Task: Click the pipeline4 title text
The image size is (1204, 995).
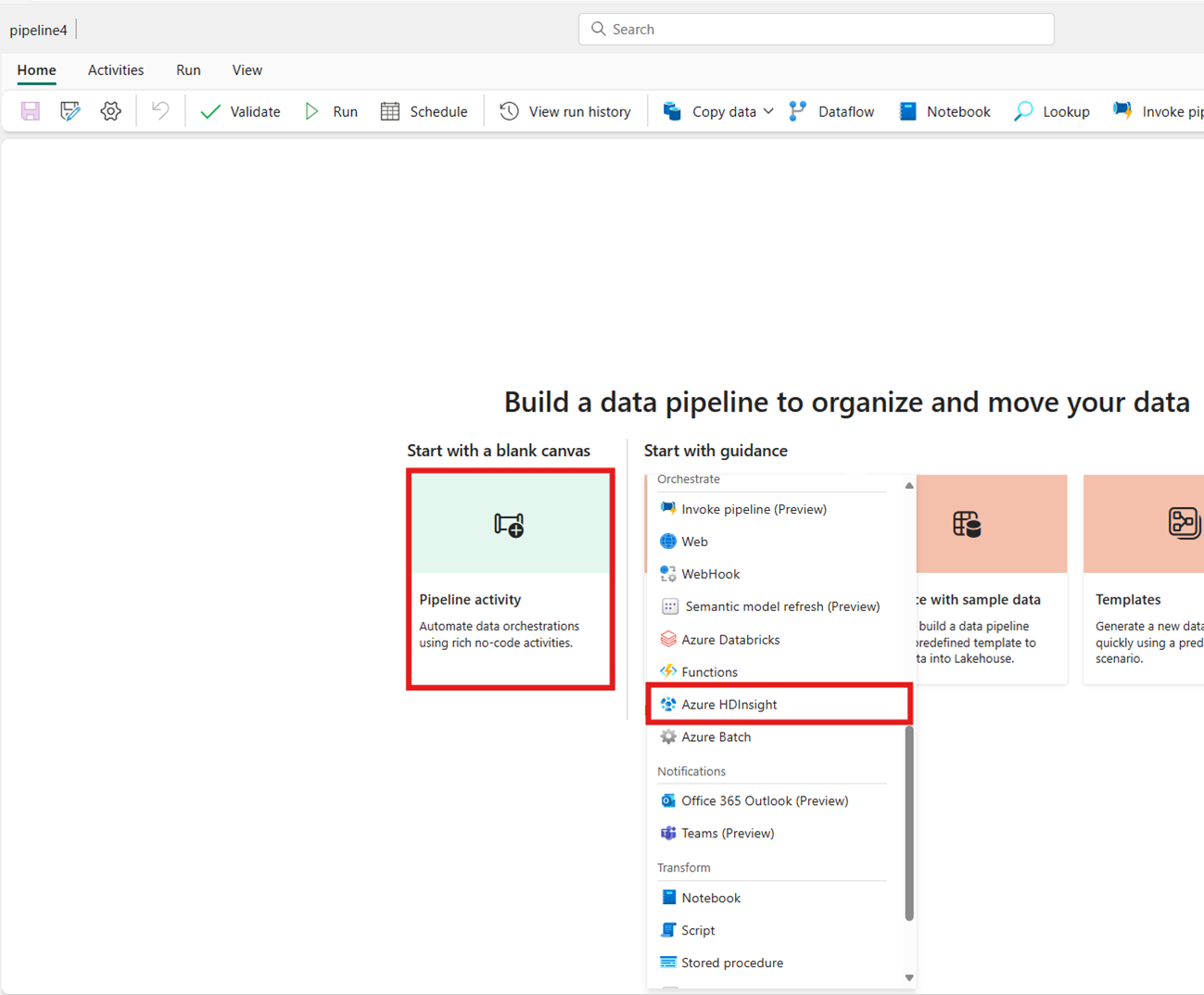Action: (39, 30)
